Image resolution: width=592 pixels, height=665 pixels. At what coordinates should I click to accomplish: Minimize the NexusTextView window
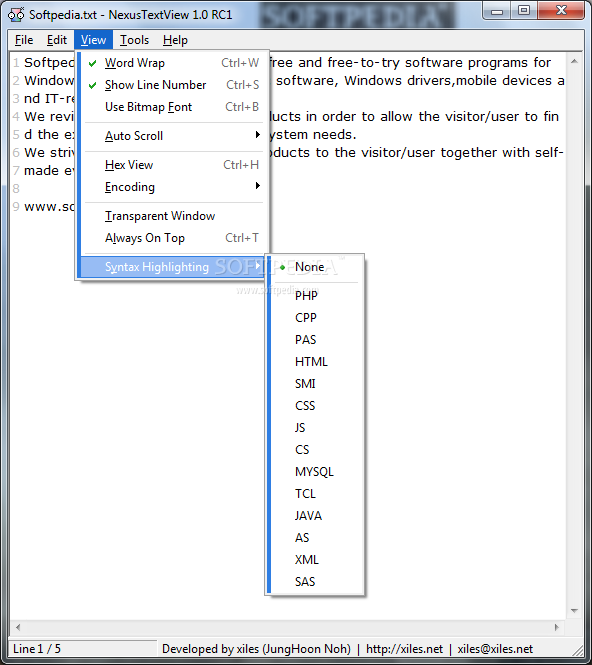pos(497,11)
